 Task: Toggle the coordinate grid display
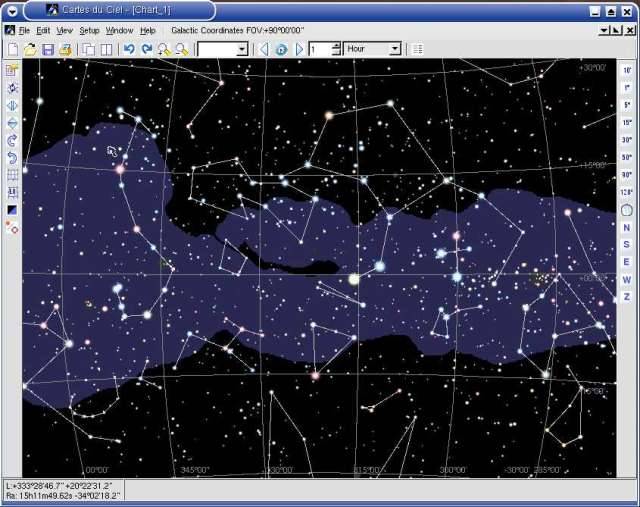tap(12, 176)
